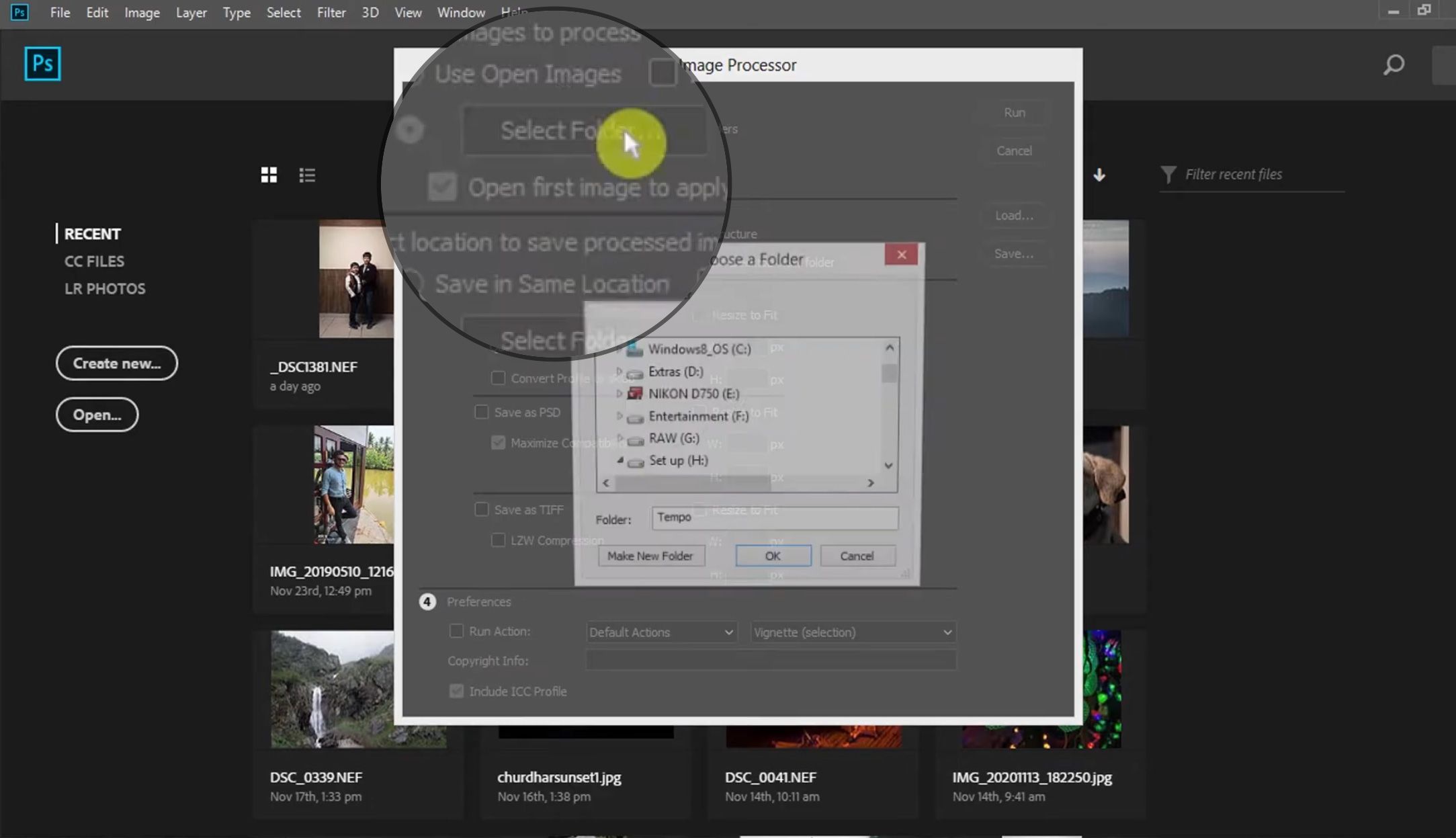The width and height of the screenshot is (1456, 838).
Task: Open the Filter menu
Action: click(x=331, y=12)
